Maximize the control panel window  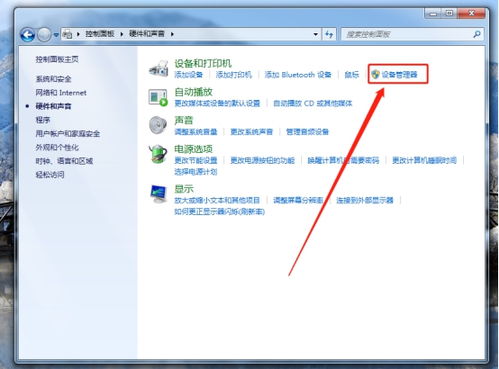[x=449, y=13]
